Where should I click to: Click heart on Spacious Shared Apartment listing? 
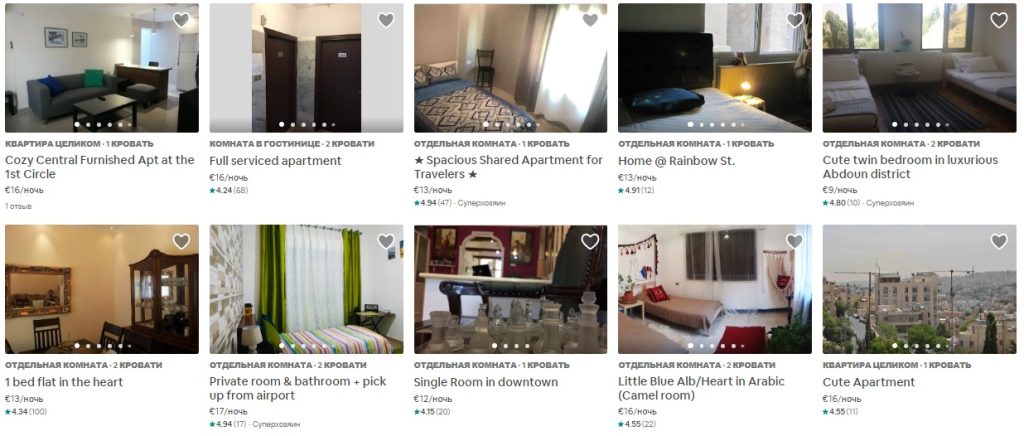click(x=590, y=20)
